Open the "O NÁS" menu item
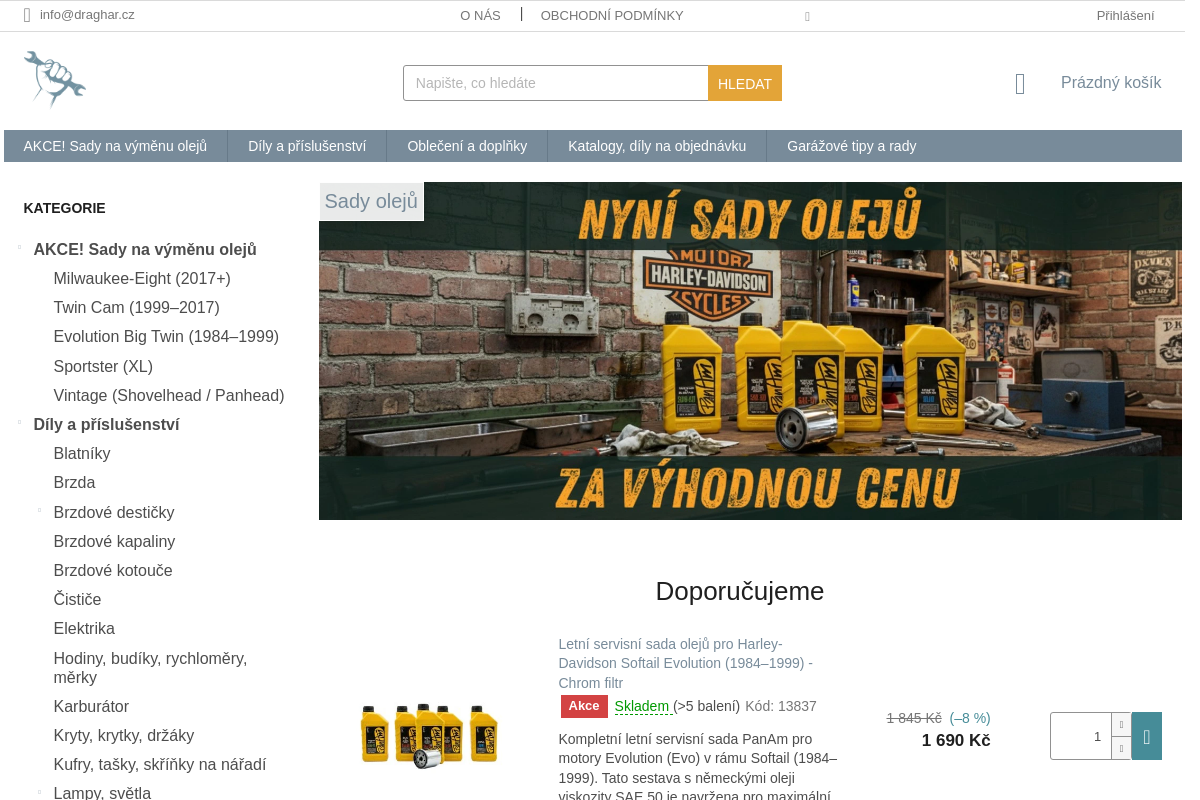 pyautogui.click(x=480, y=15)
